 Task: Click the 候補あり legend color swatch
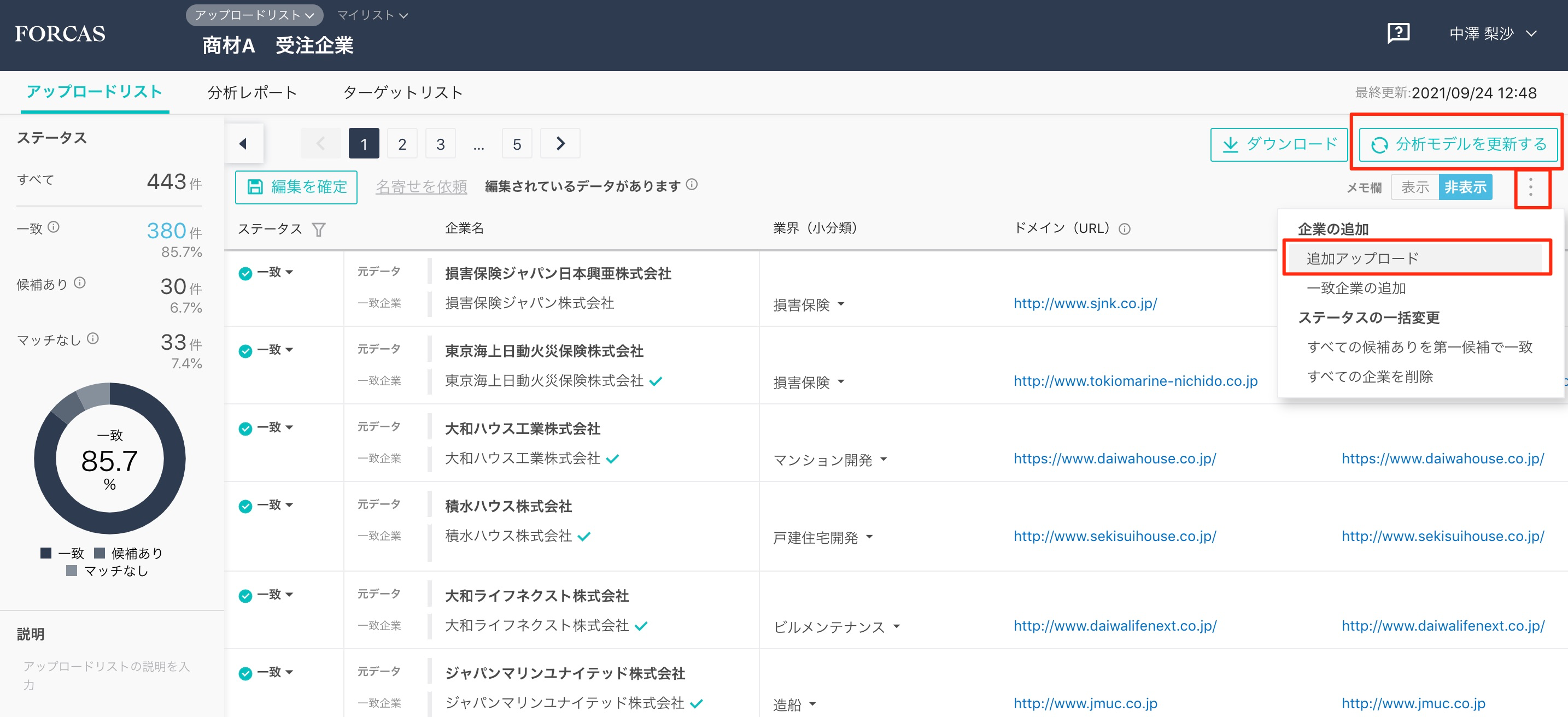click(99, 553)
